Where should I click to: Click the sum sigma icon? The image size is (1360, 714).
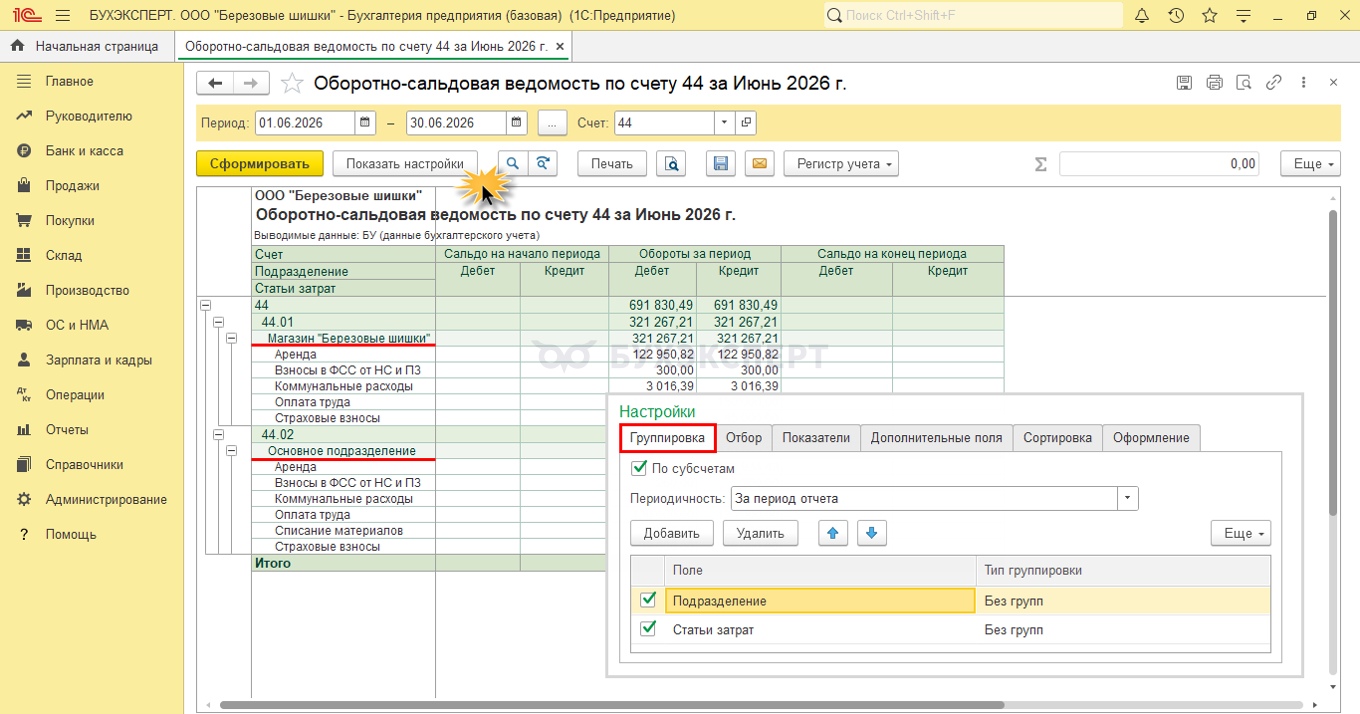click(1041, 164)
